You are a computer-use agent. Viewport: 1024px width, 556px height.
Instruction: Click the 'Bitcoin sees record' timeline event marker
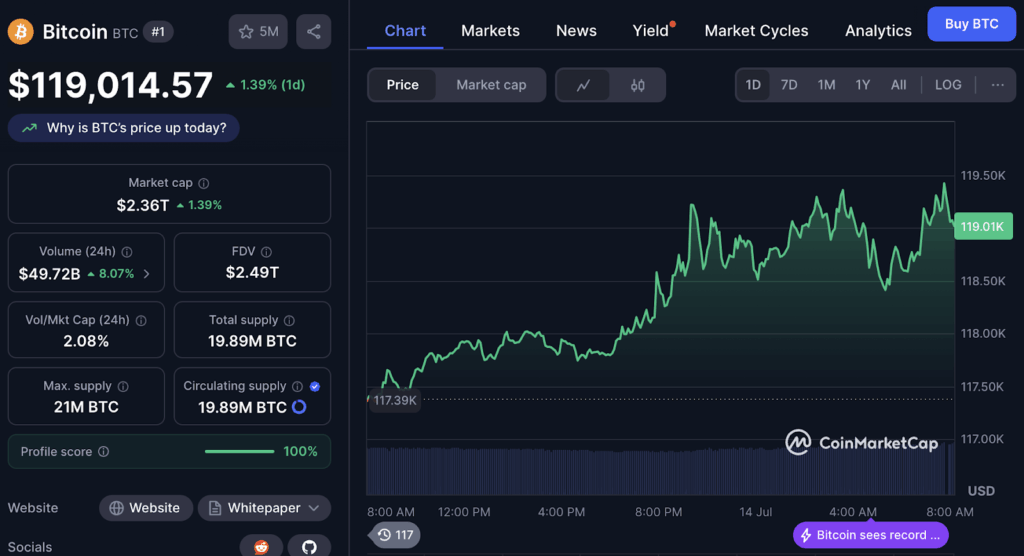click(869, 535)
